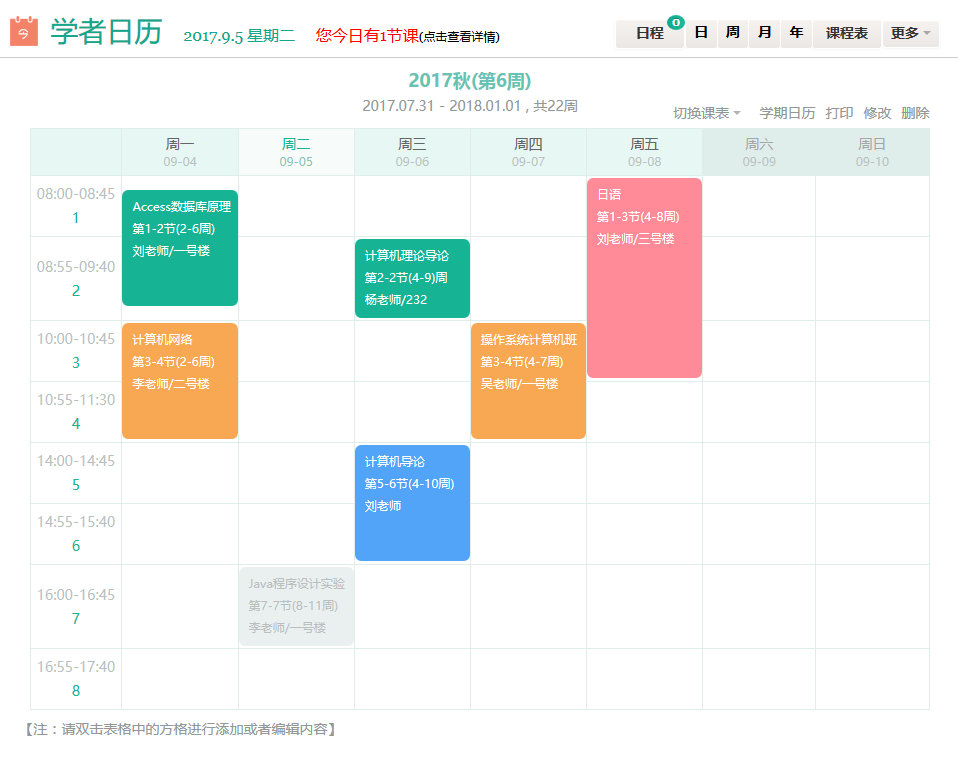958x758 pixels.
Task: Click the 08:55-09:40 period 2 row label
Action: click(x=76, y=279)
